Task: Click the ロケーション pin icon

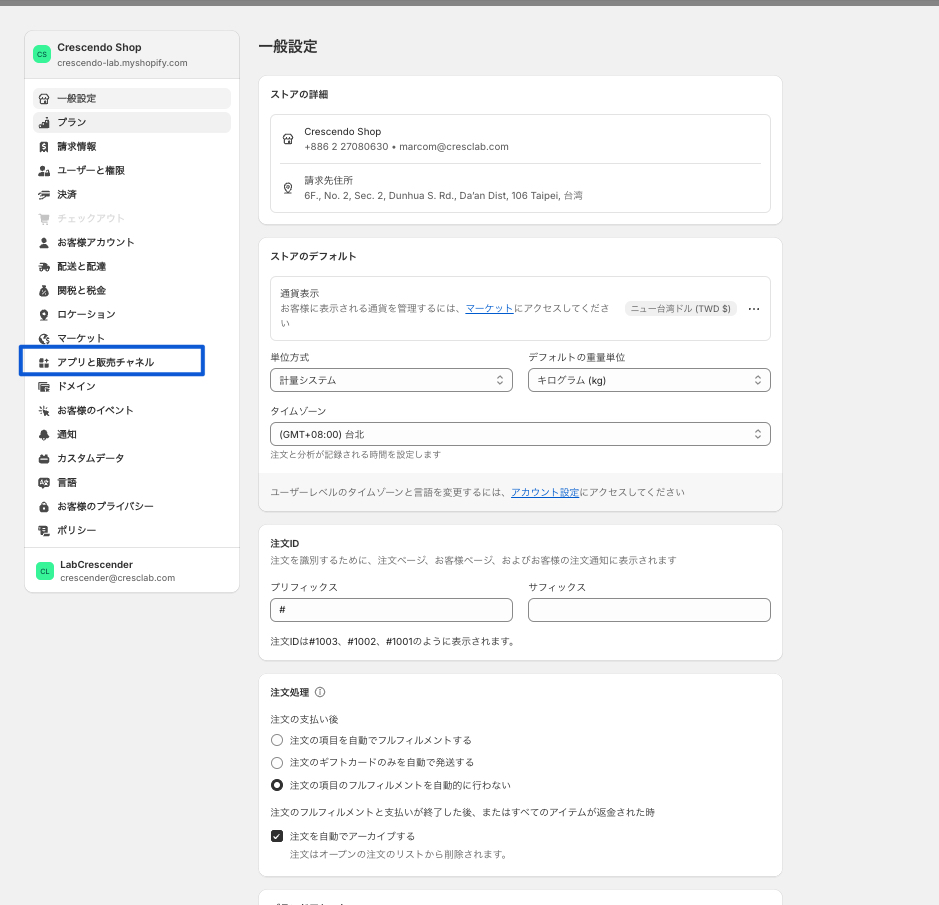Action: coord(44,314)
